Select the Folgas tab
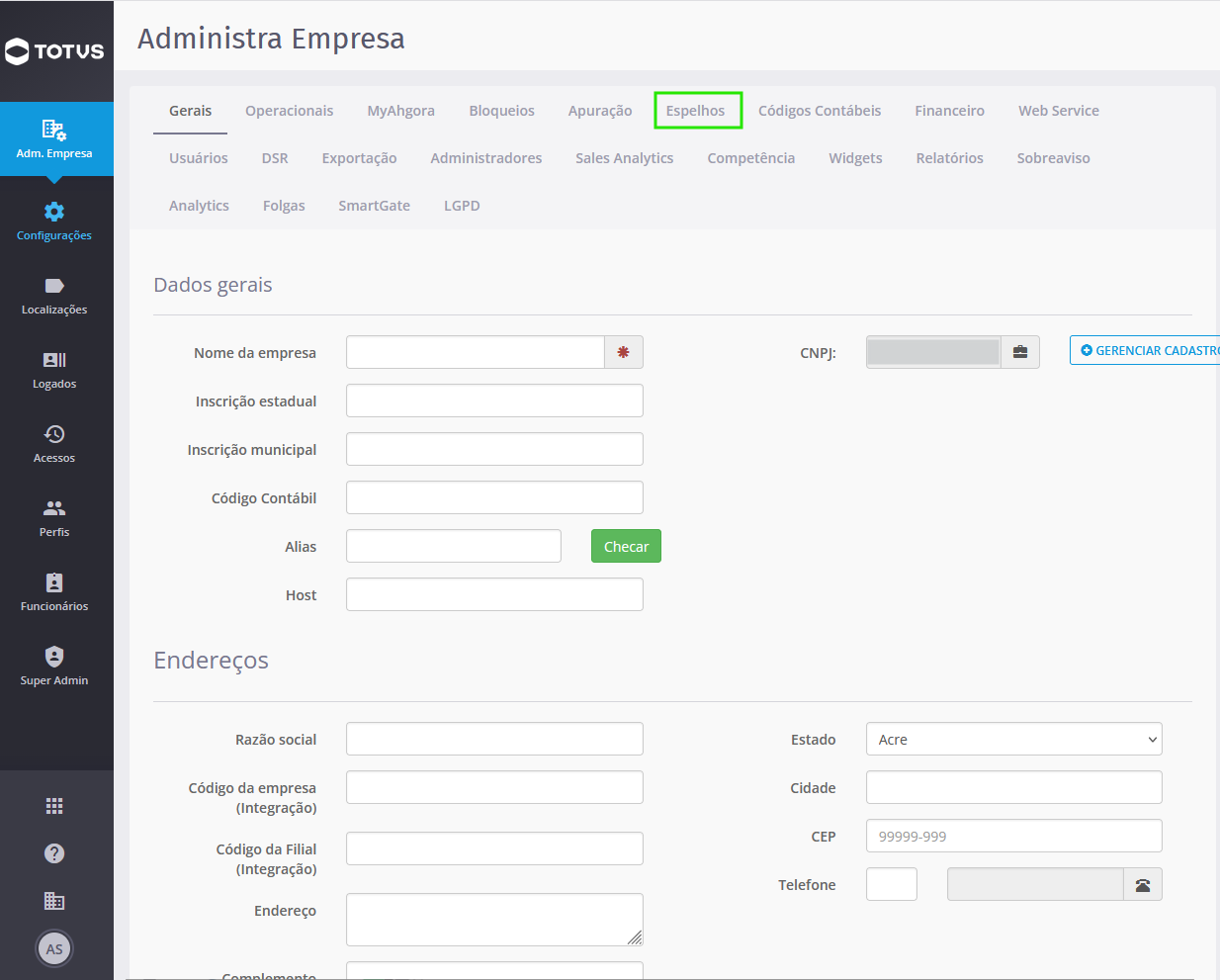 [x=284, y=206]
